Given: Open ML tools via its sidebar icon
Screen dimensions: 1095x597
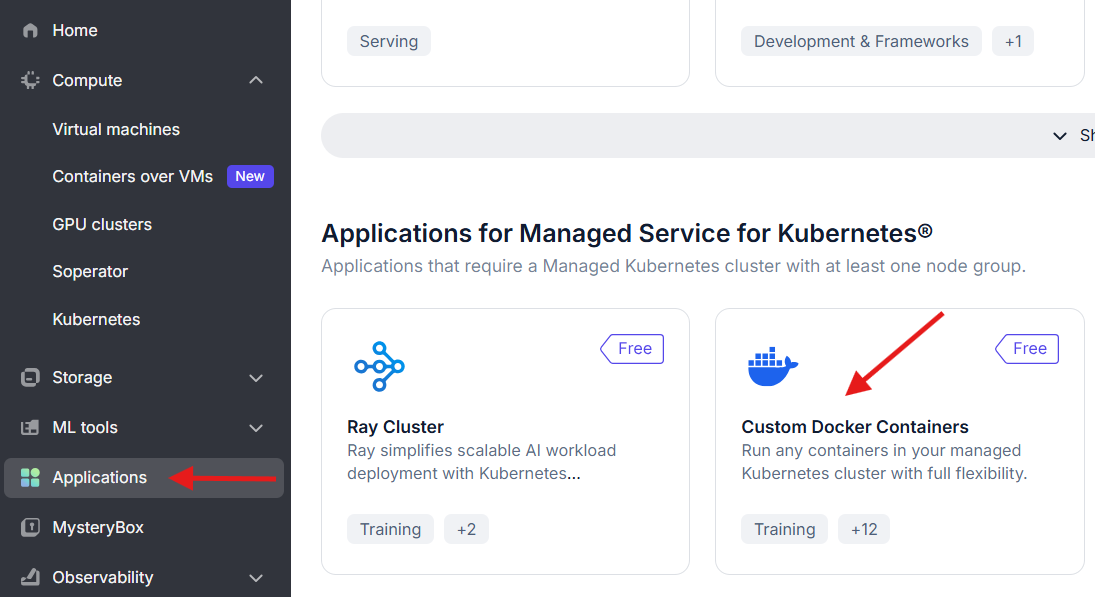Looking at the screenshot, I should pyautogui.click(x=30, y=427).
